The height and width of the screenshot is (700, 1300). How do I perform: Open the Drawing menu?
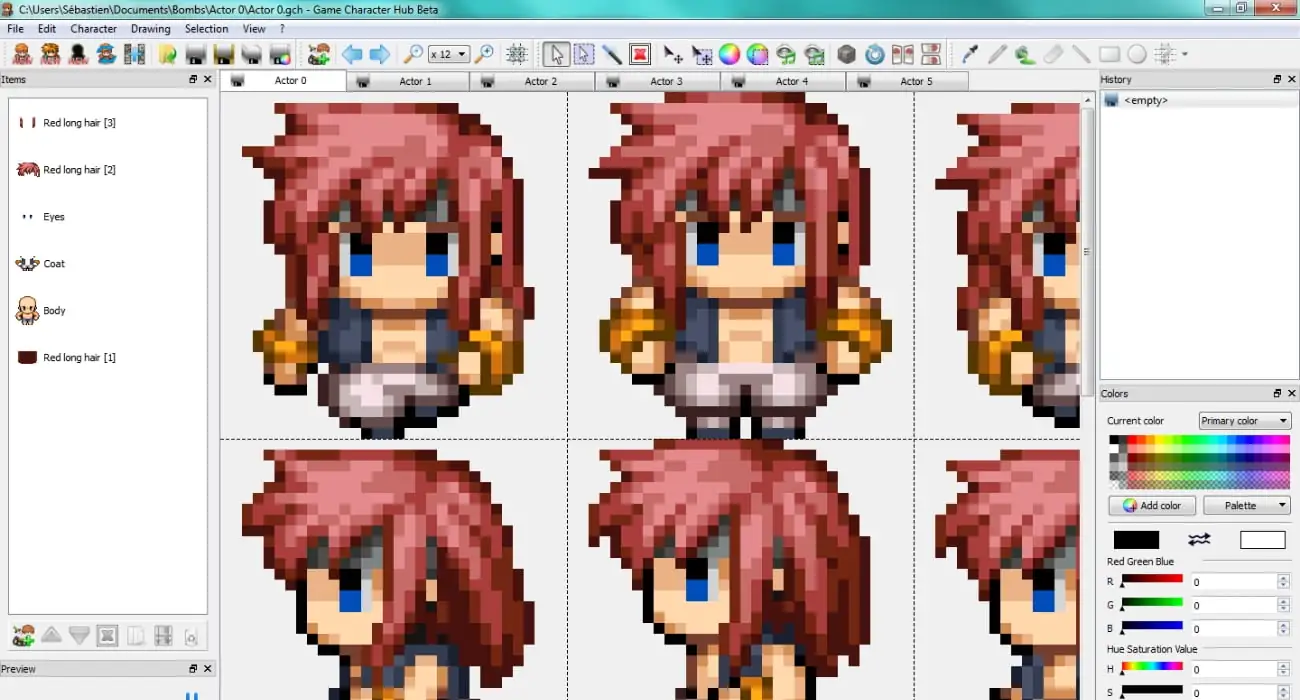tap(151, 29)
